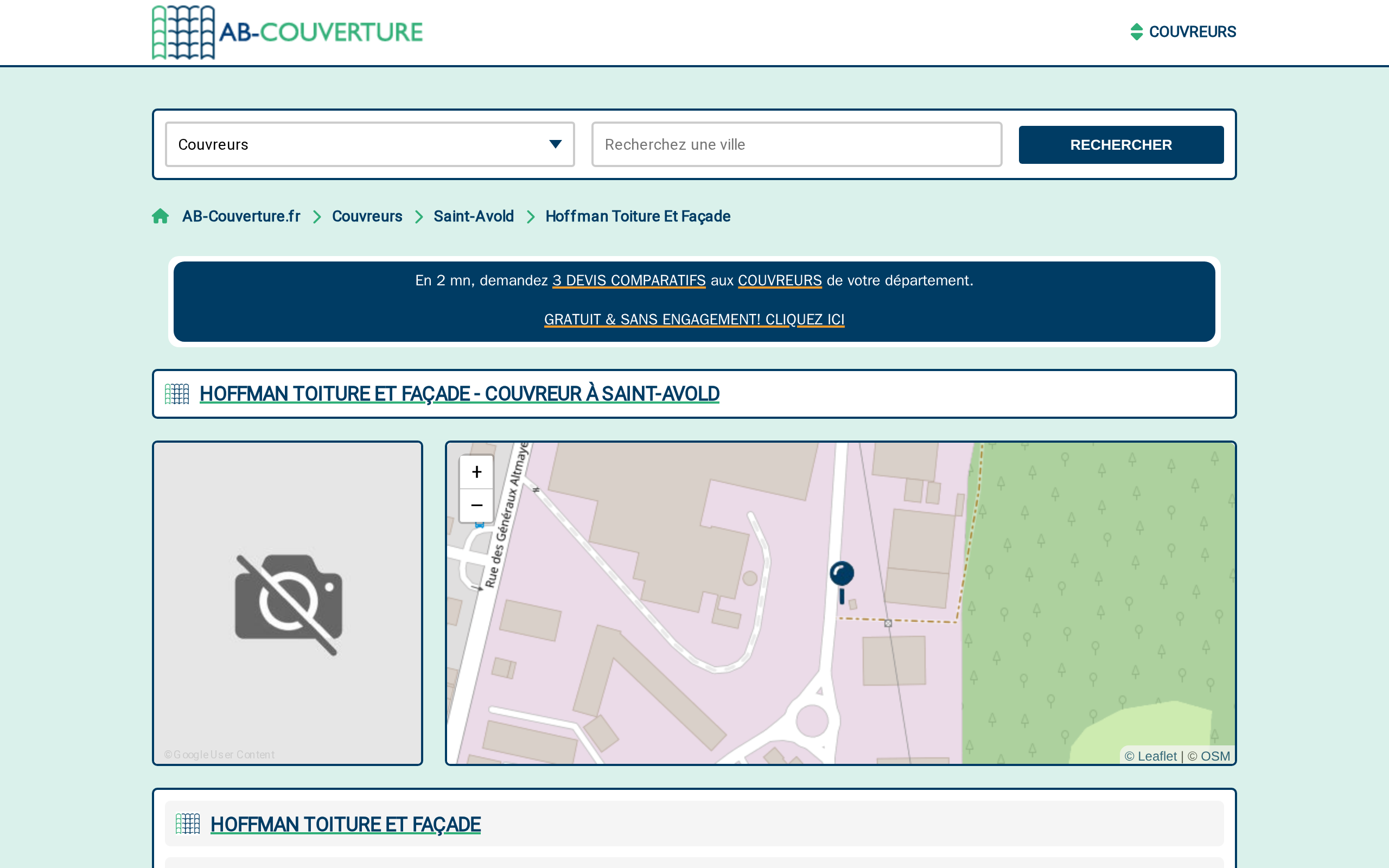Zoom in on the map

[x=476, y=473]
